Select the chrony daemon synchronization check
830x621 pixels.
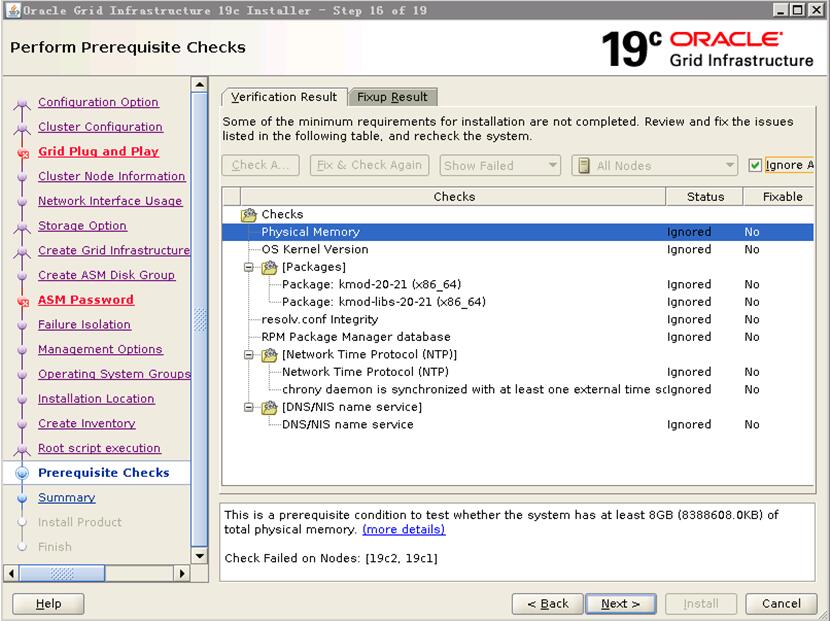coord(518,389)
